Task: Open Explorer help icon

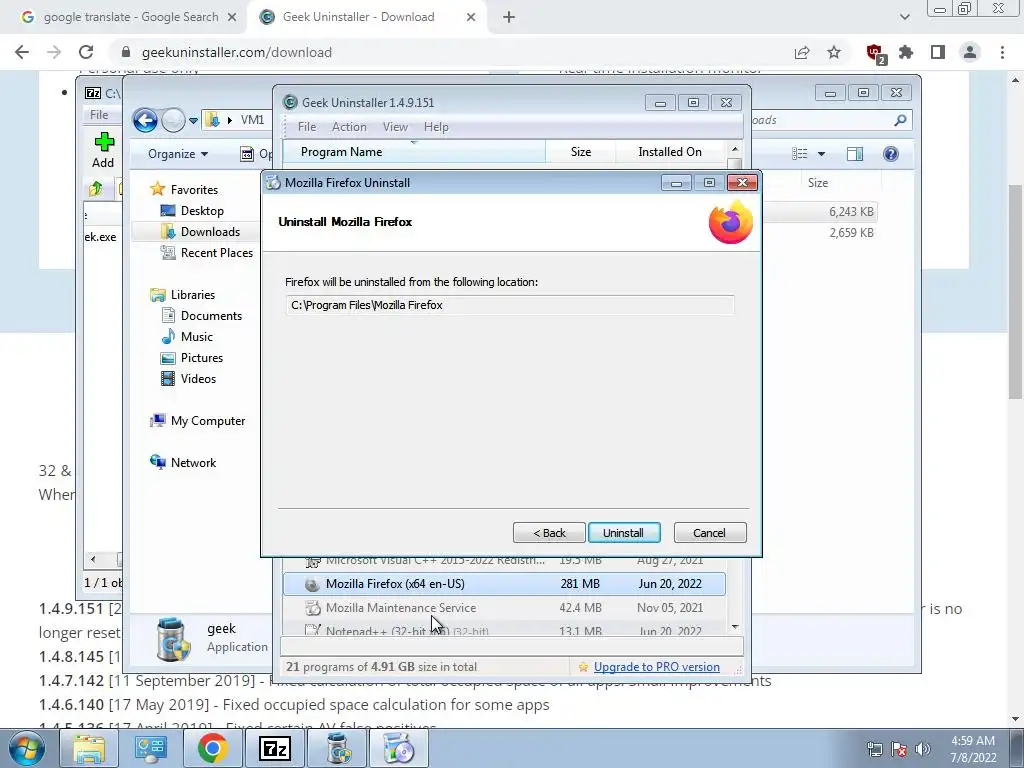Action: [891, 153]
